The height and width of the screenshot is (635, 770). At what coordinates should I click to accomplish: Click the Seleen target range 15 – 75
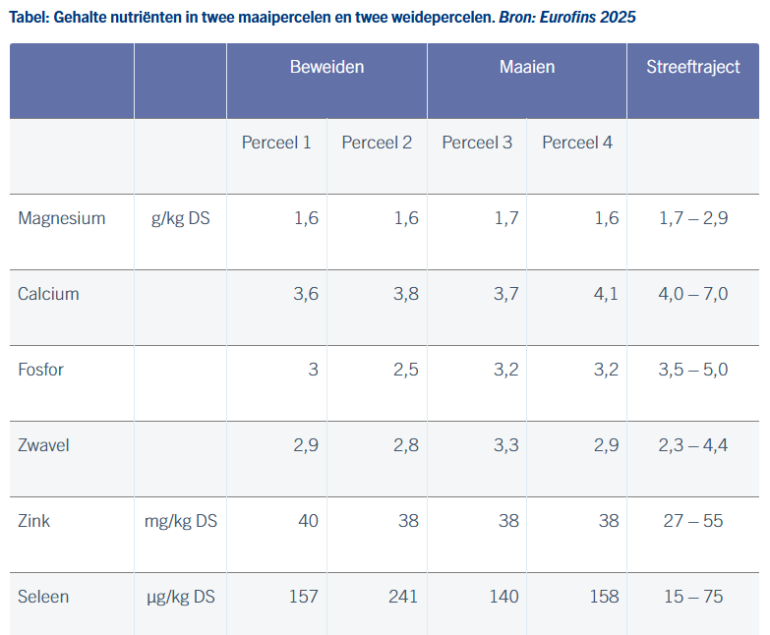(x=693, y=597)
